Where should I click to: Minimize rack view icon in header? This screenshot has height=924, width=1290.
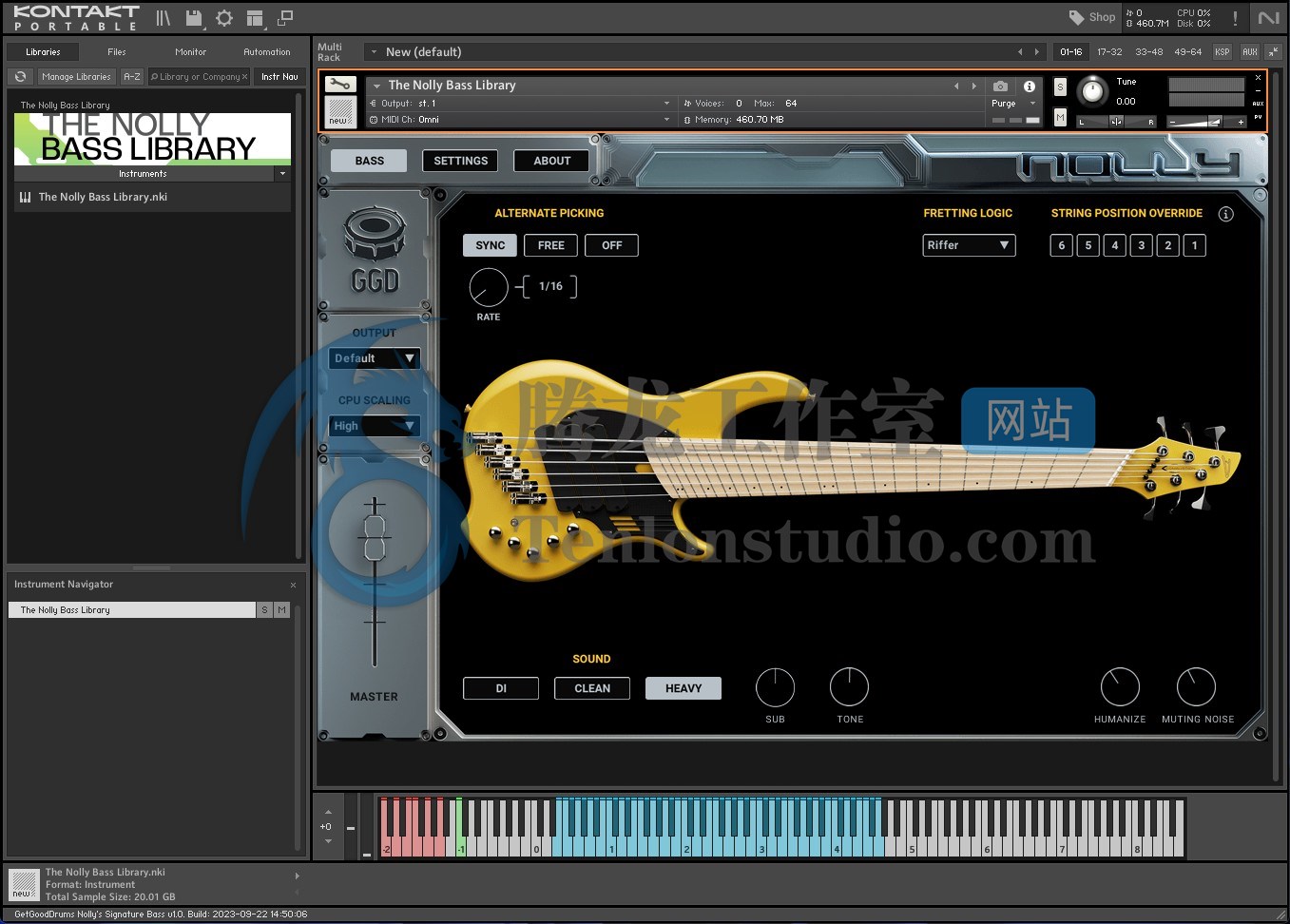[285, 17]
